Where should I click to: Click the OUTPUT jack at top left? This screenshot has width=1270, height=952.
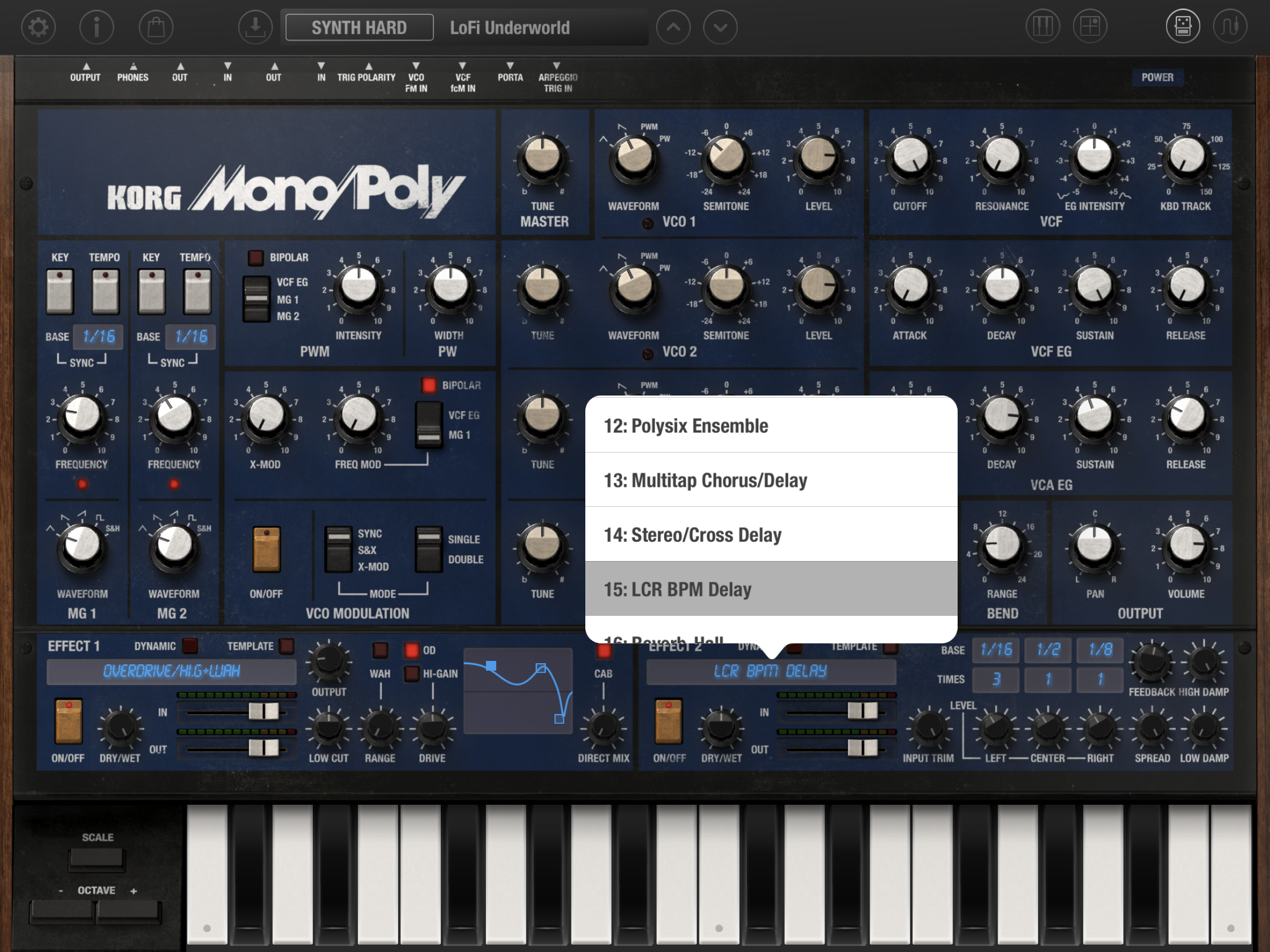[x=86, y=73]
